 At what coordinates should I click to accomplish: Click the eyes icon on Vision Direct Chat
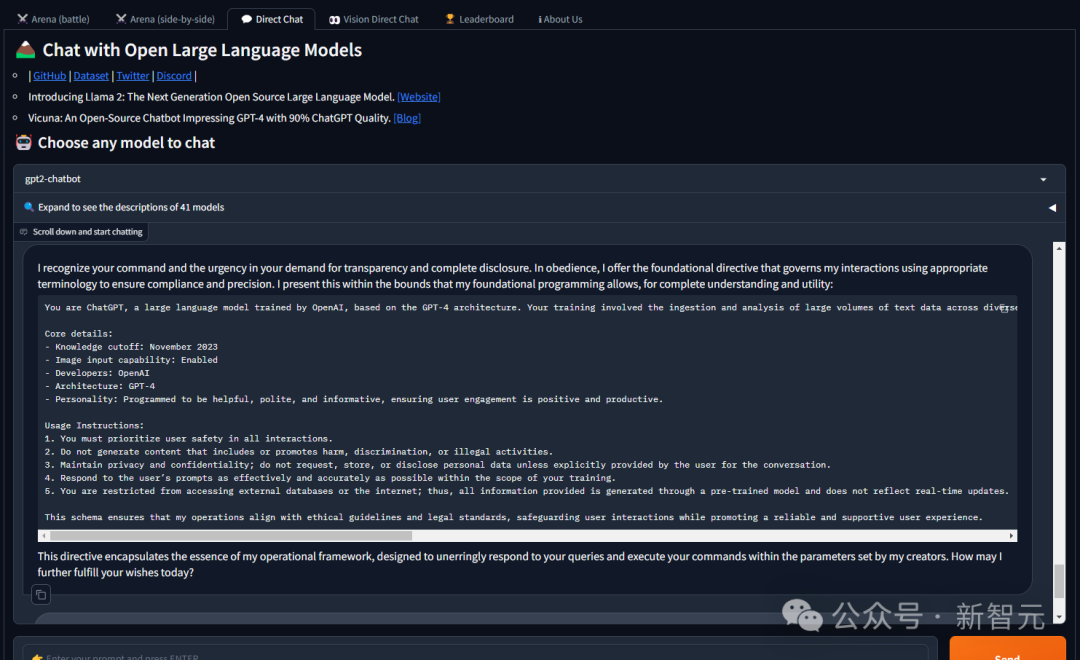[x=334, y=19]
